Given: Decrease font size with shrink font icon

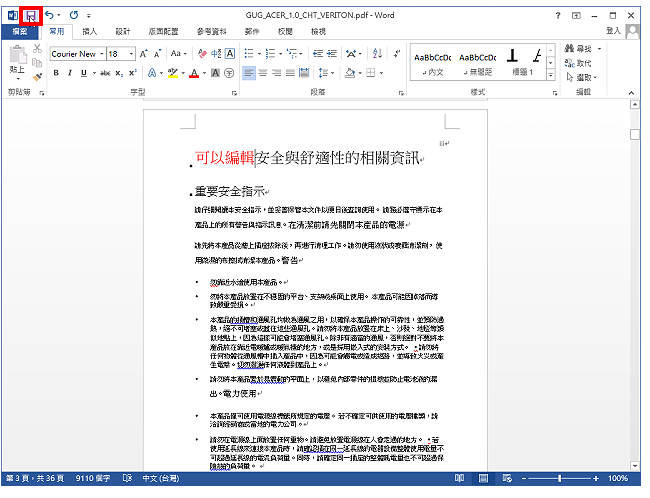Looking at the screenshot, I should (x=157, y=54).
